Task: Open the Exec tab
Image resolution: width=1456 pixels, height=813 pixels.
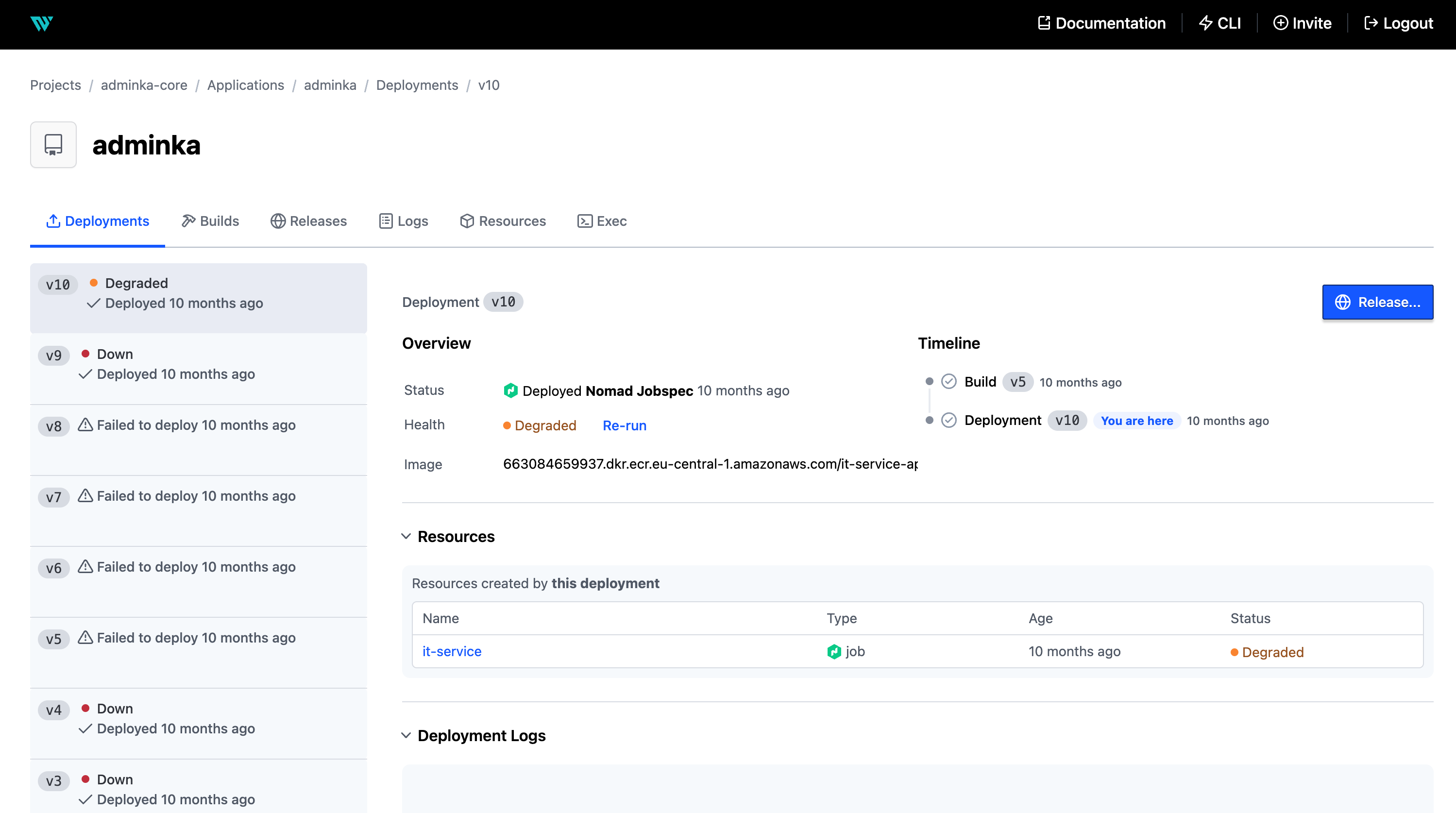Action: (x=602, y=221)
